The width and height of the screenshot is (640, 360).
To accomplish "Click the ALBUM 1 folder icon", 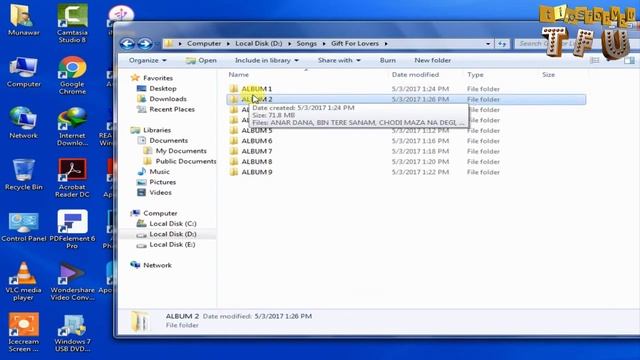I will (x=233, y=89).
